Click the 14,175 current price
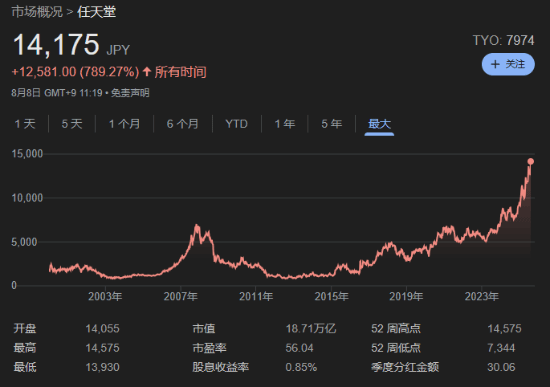Image resolution: width=550 pixels, height=387 pixels. (56, 45)
